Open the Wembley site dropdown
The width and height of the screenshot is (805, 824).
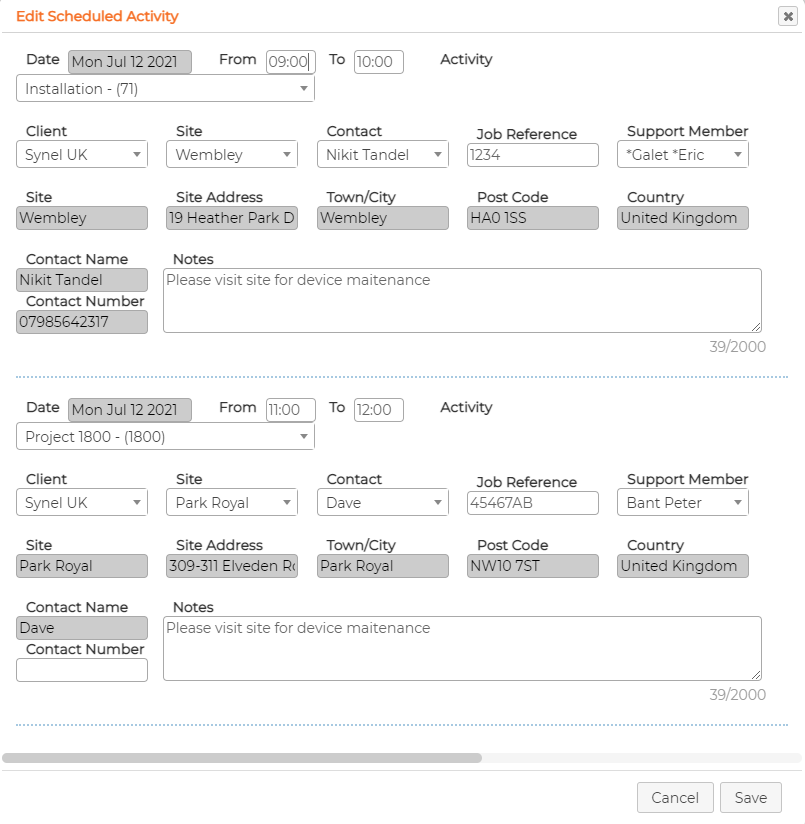[x=232, y=154]
